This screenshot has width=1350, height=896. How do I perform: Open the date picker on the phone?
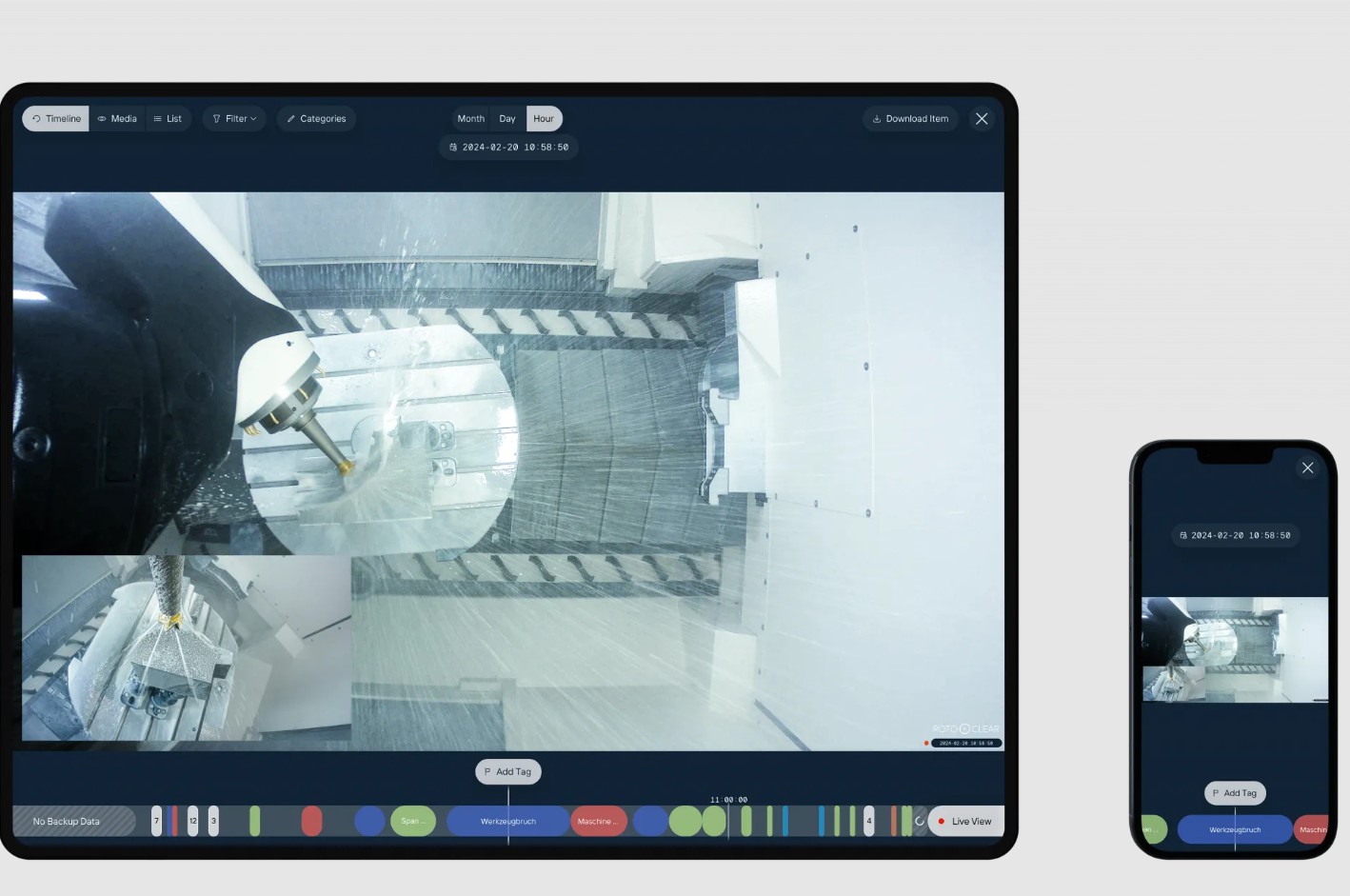click(1235, 535)
